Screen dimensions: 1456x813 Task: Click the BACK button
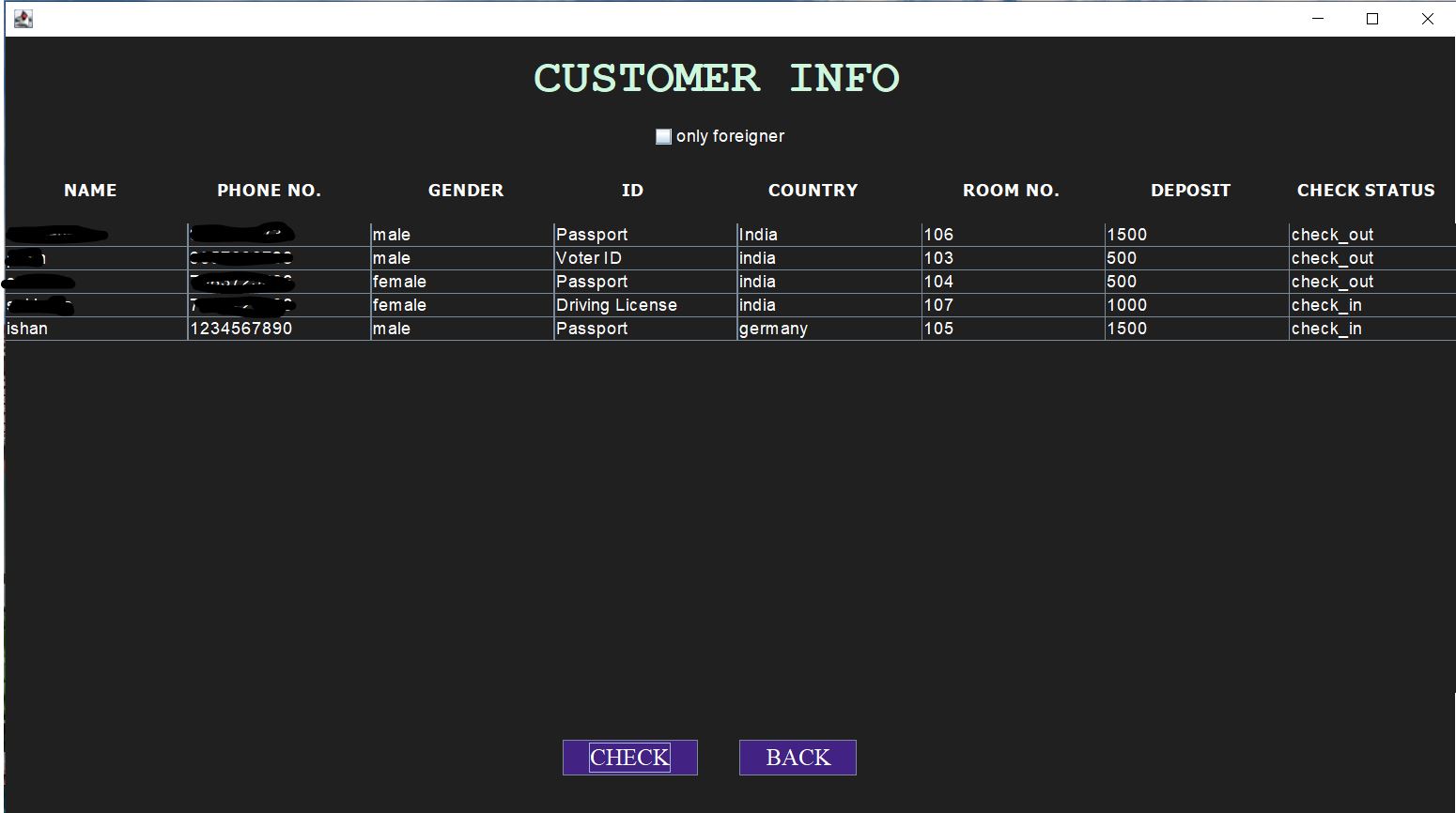tap(798, 758)
